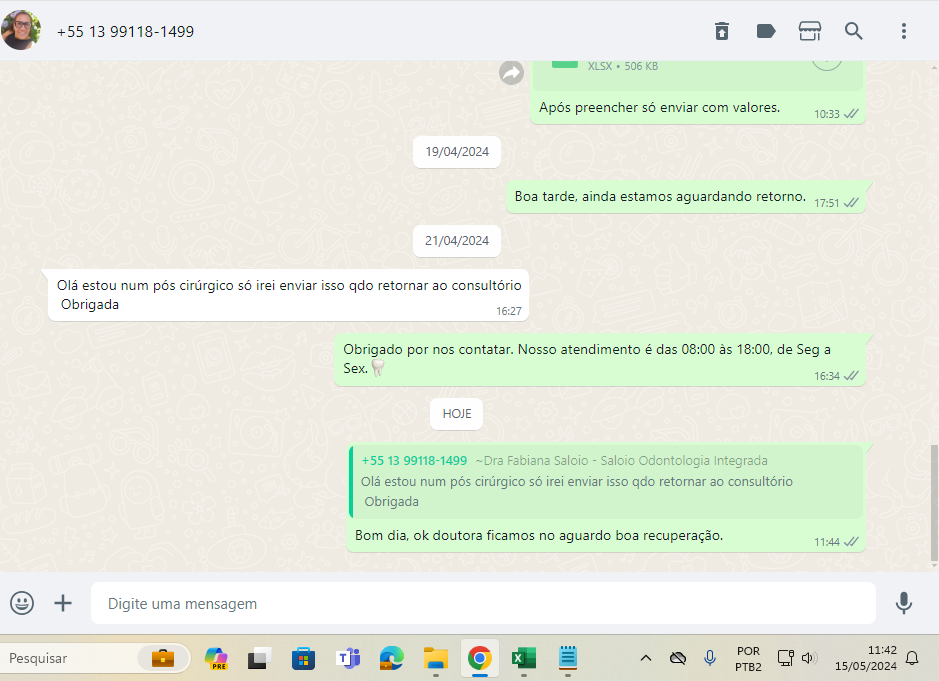Open Notepad from taskbar
This screenshot has width=939, height=681.
pyautogui.click(x=568, y=658)
